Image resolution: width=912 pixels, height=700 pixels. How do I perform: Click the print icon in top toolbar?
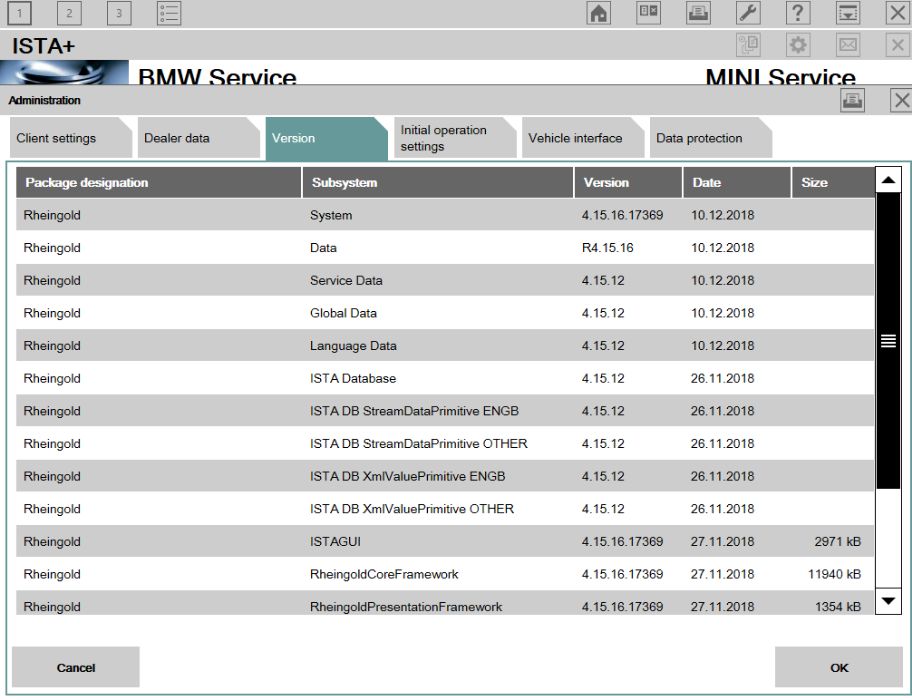pyautogui.click(x=697, y=13)
